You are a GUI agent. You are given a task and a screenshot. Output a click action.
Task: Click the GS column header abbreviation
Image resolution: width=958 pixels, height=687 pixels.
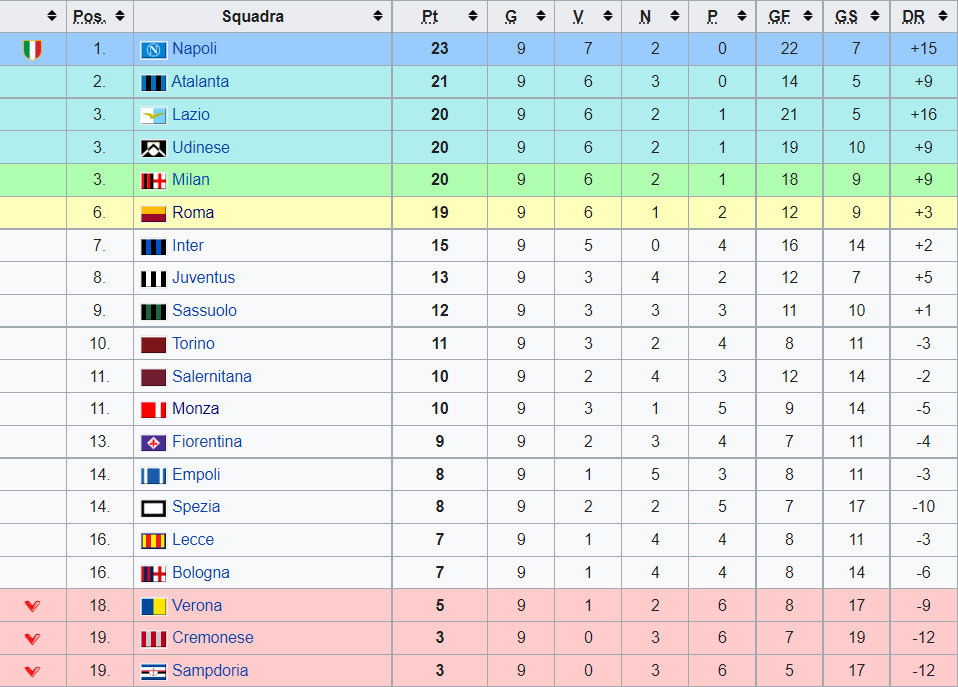(x=846, y=17)
